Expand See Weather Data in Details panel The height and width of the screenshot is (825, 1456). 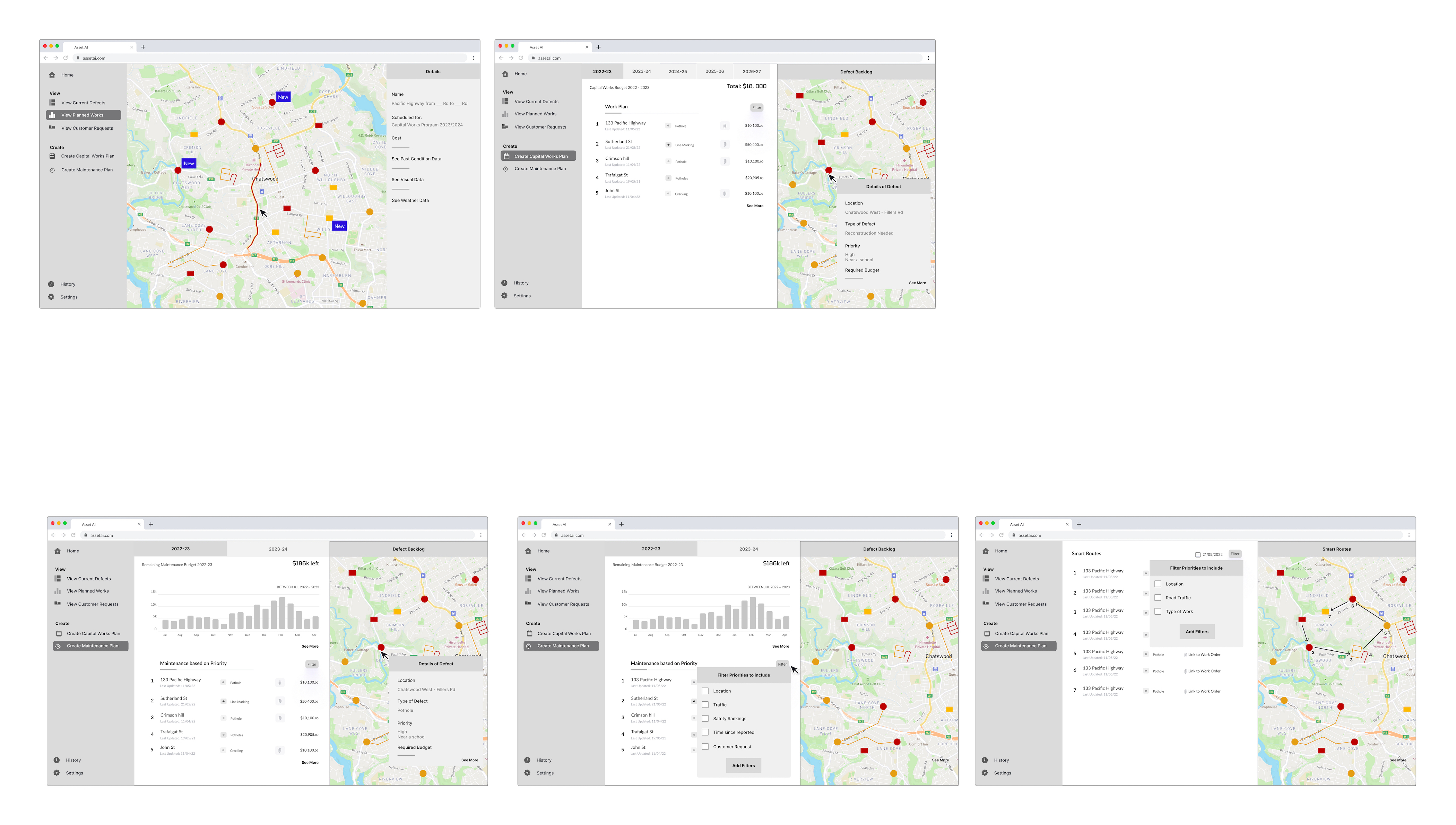410,201
